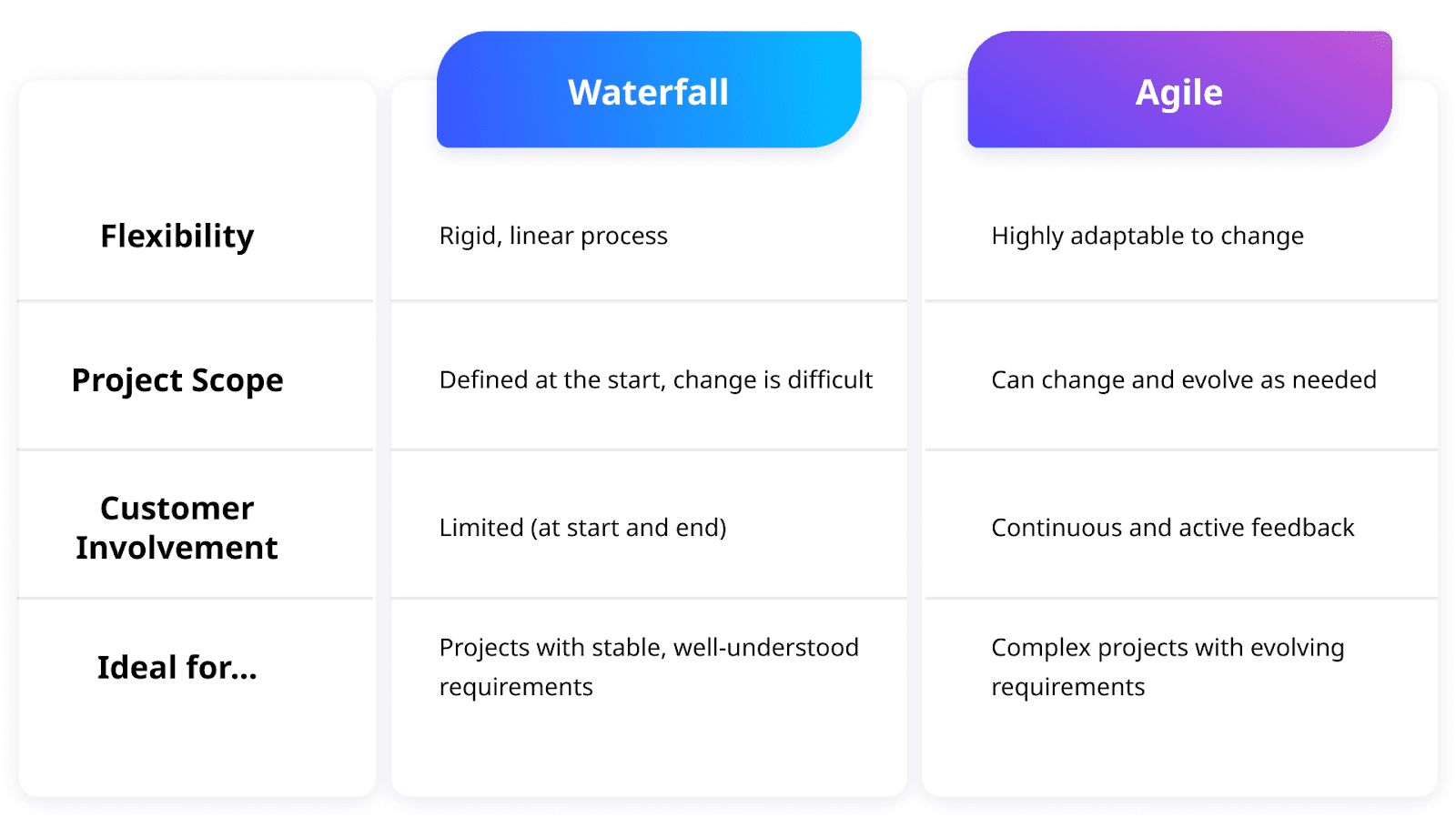Click the purple Agile header
Image resolution: width=1456 pixels, height=828 pixels.
point(1179,89)
